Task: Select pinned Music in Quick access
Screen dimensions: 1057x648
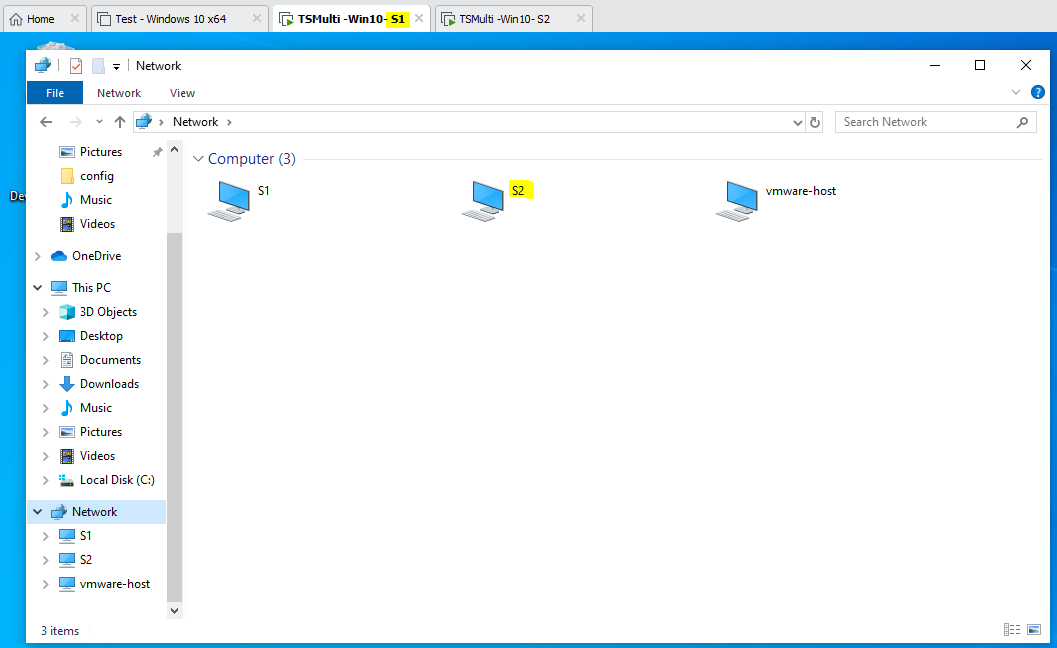Action: [95, 200]
